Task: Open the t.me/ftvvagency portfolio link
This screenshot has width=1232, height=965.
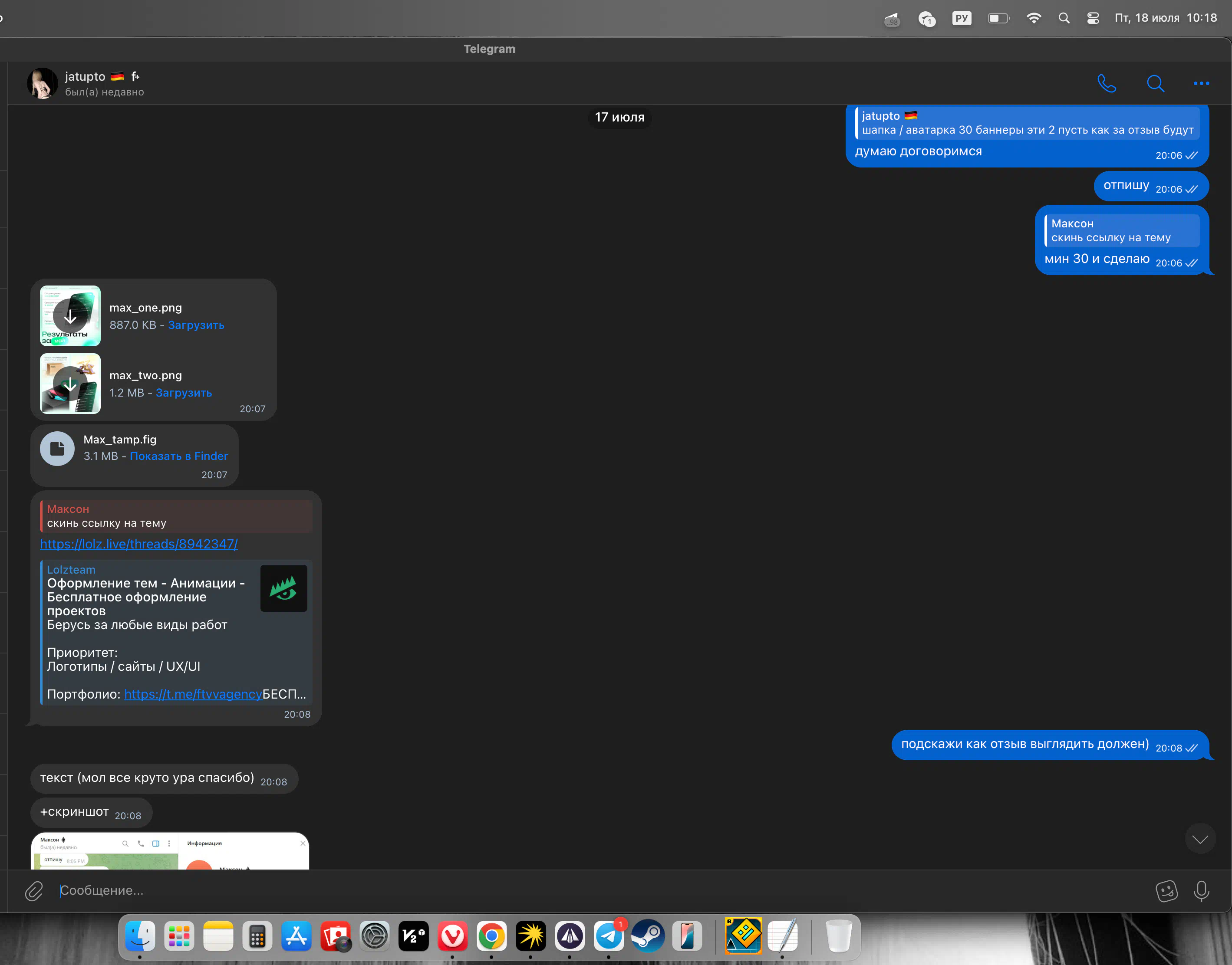Action: click(193, 694)
